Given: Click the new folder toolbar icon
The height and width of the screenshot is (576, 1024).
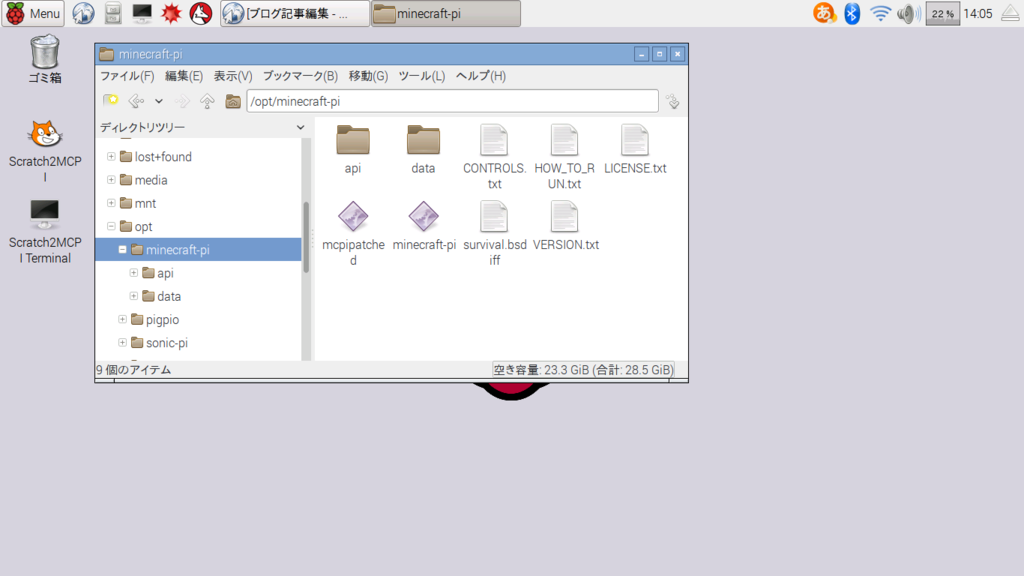Looking at the screenshot, I should [x=110, y=101].
